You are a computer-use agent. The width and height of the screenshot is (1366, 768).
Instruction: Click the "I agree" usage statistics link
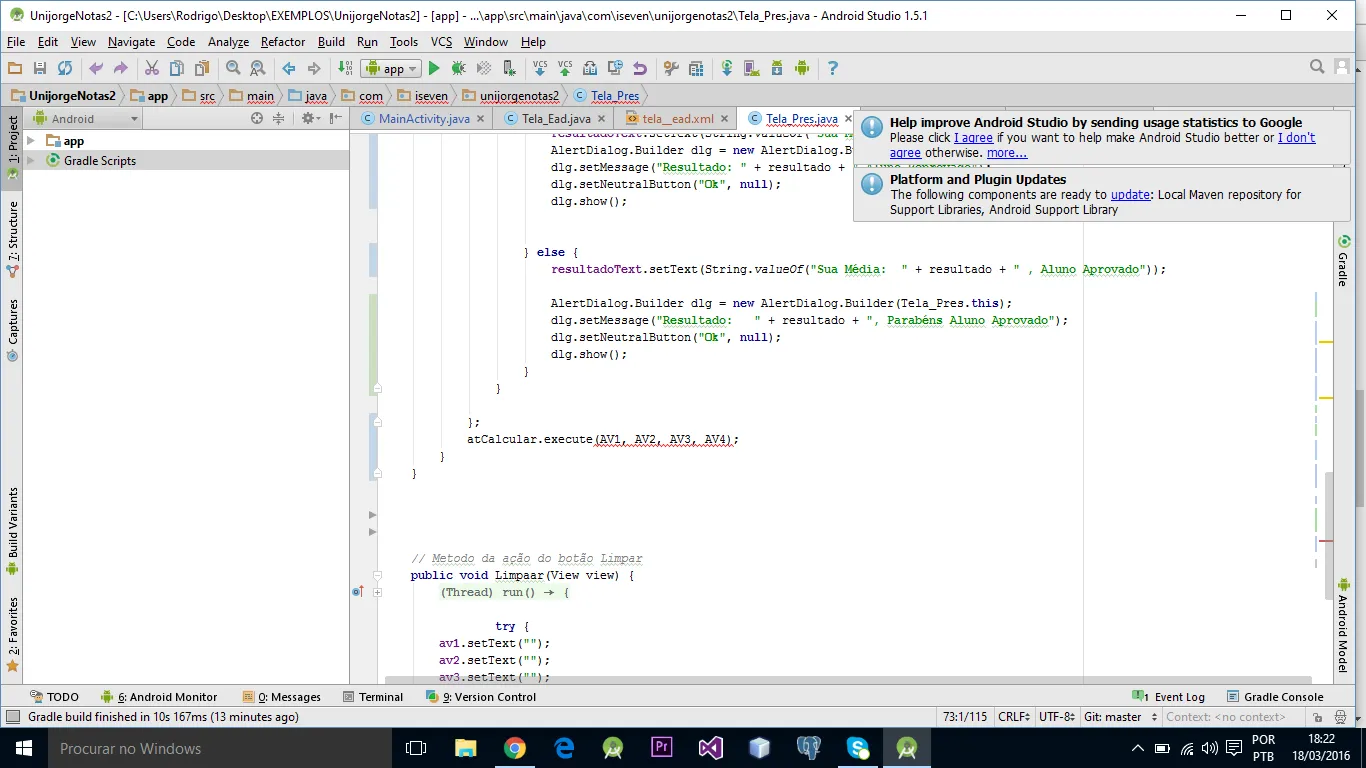[973, 138]
